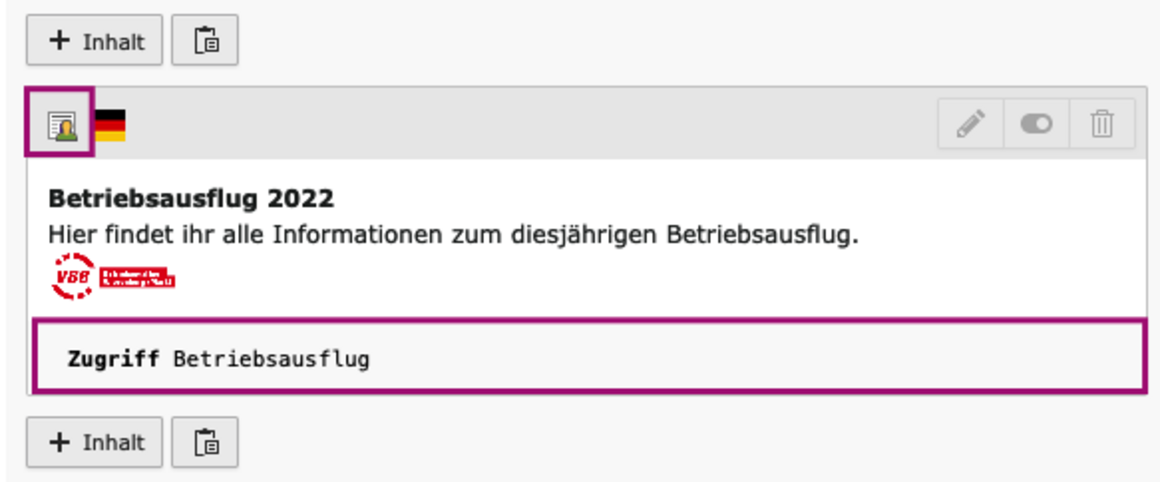This screenshot has width=1160, height=482.
Task: Edit the content element via pencil icon
Action: click(969, 125)
